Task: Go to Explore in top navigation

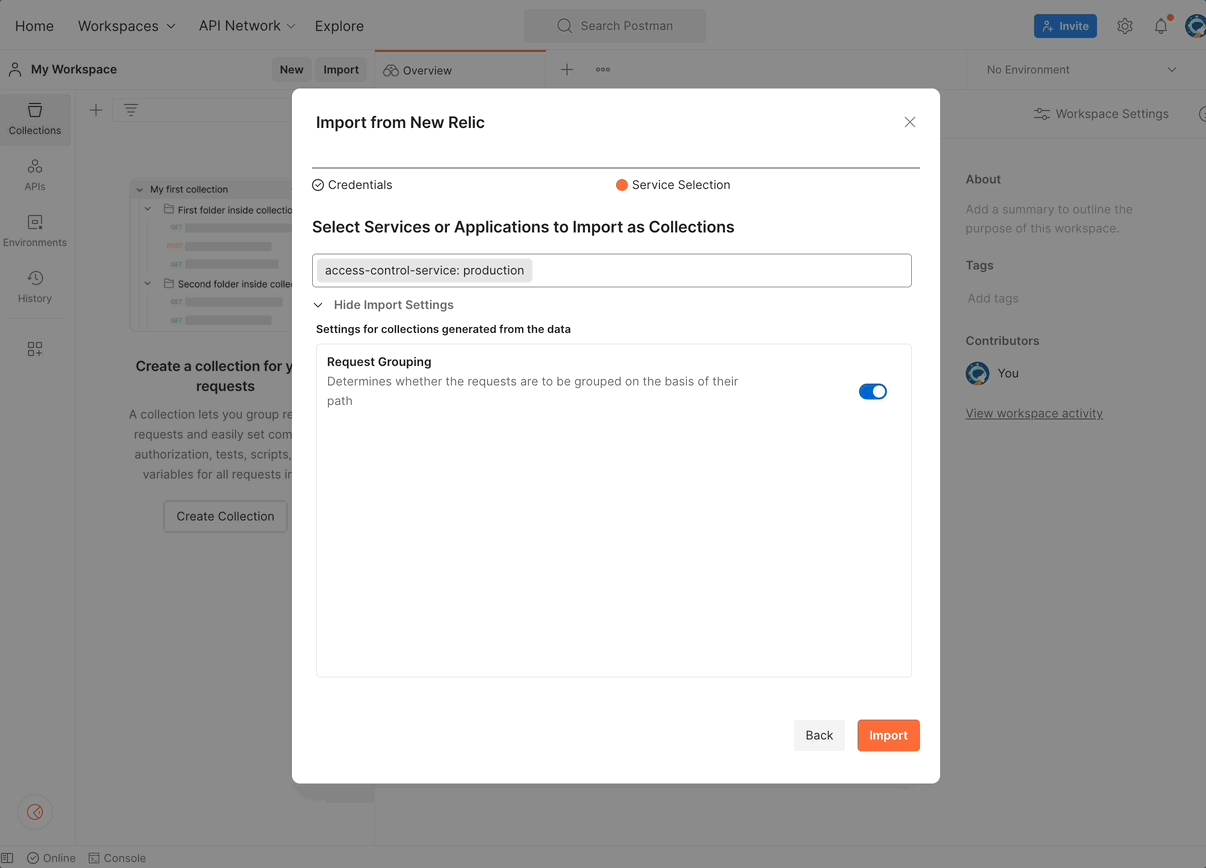Action: (x=339, y=26)
